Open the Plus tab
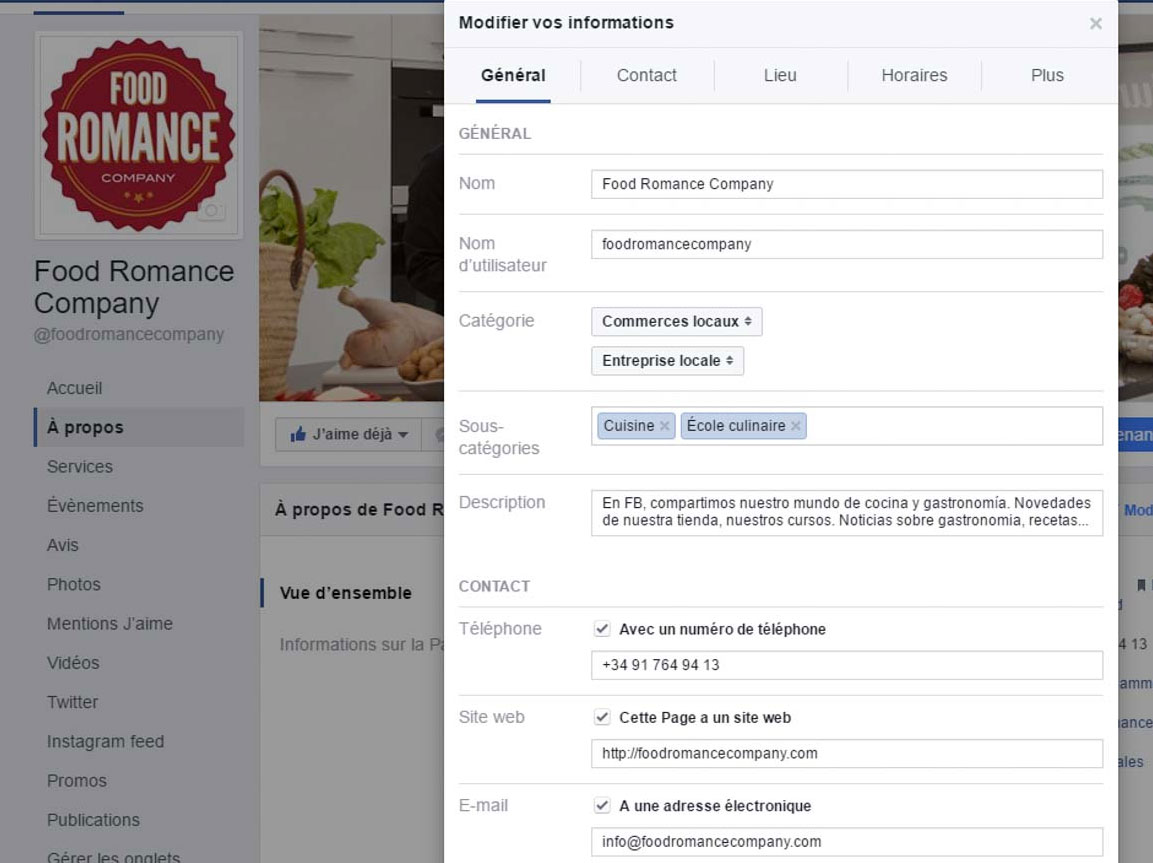 point(1047,76)
